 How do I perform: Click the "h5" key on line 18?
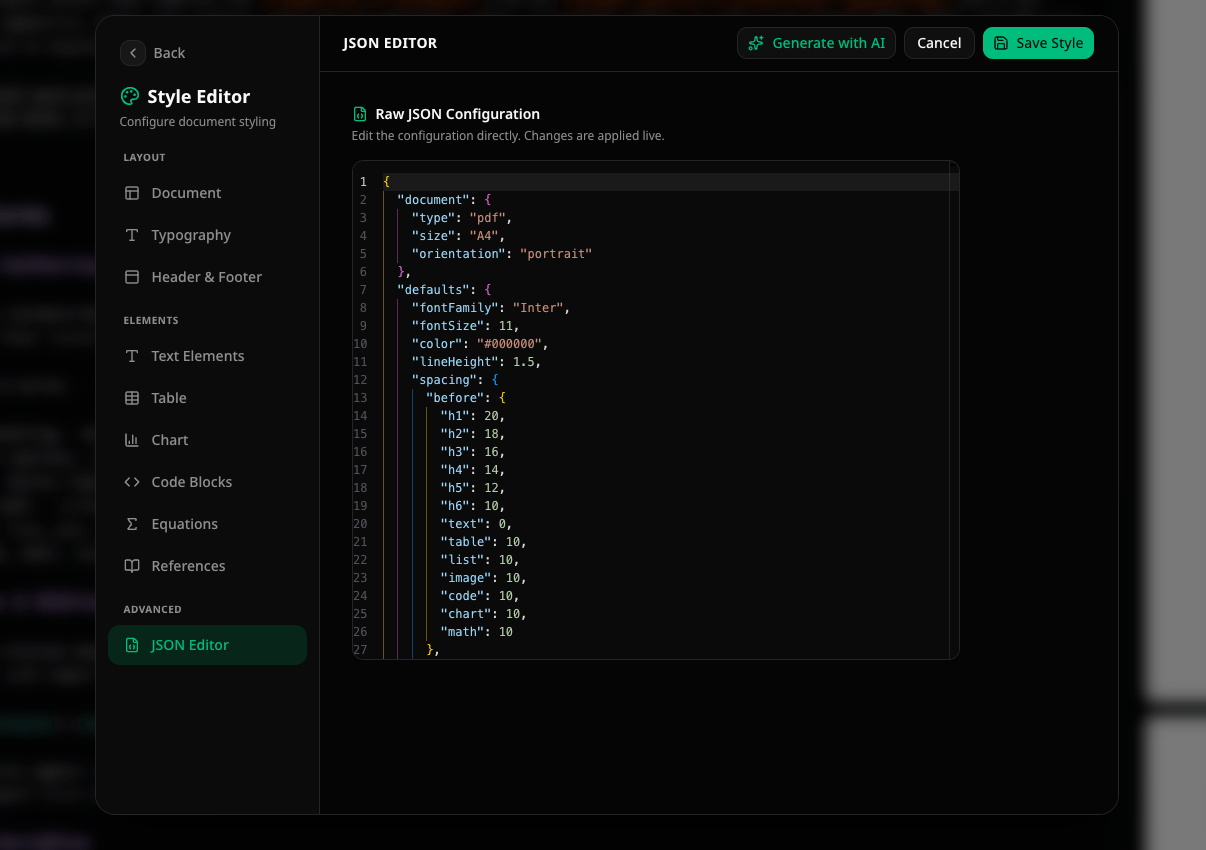pyautogui.click(x=455, y=488)
